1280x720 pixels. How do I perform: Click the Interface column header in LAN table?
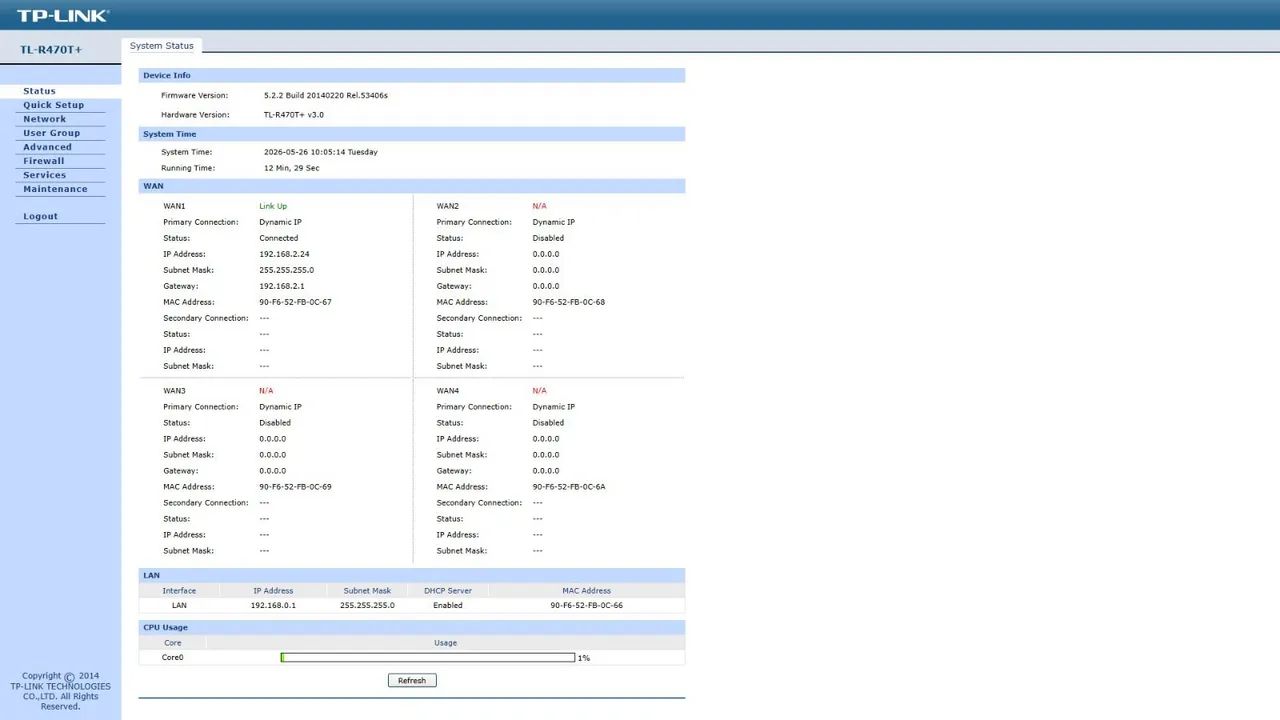click(x=179, y=591)
